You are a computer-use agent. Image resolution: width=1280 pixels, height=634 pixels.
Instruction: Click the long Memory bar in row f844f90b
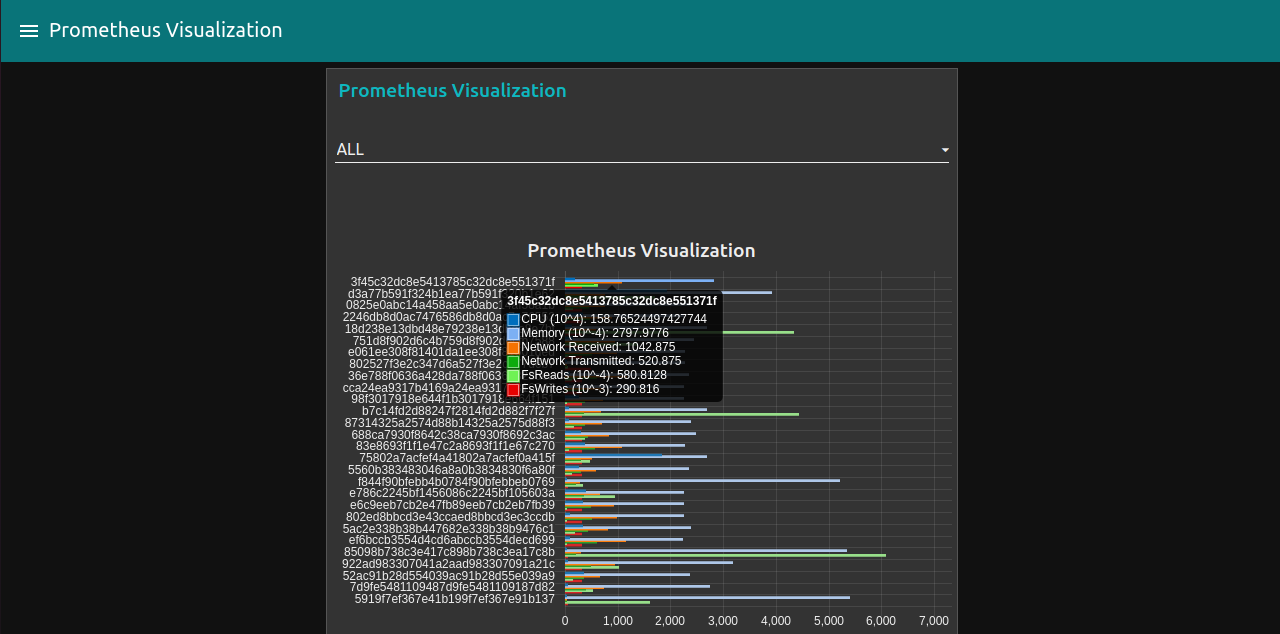coord(702,480)
